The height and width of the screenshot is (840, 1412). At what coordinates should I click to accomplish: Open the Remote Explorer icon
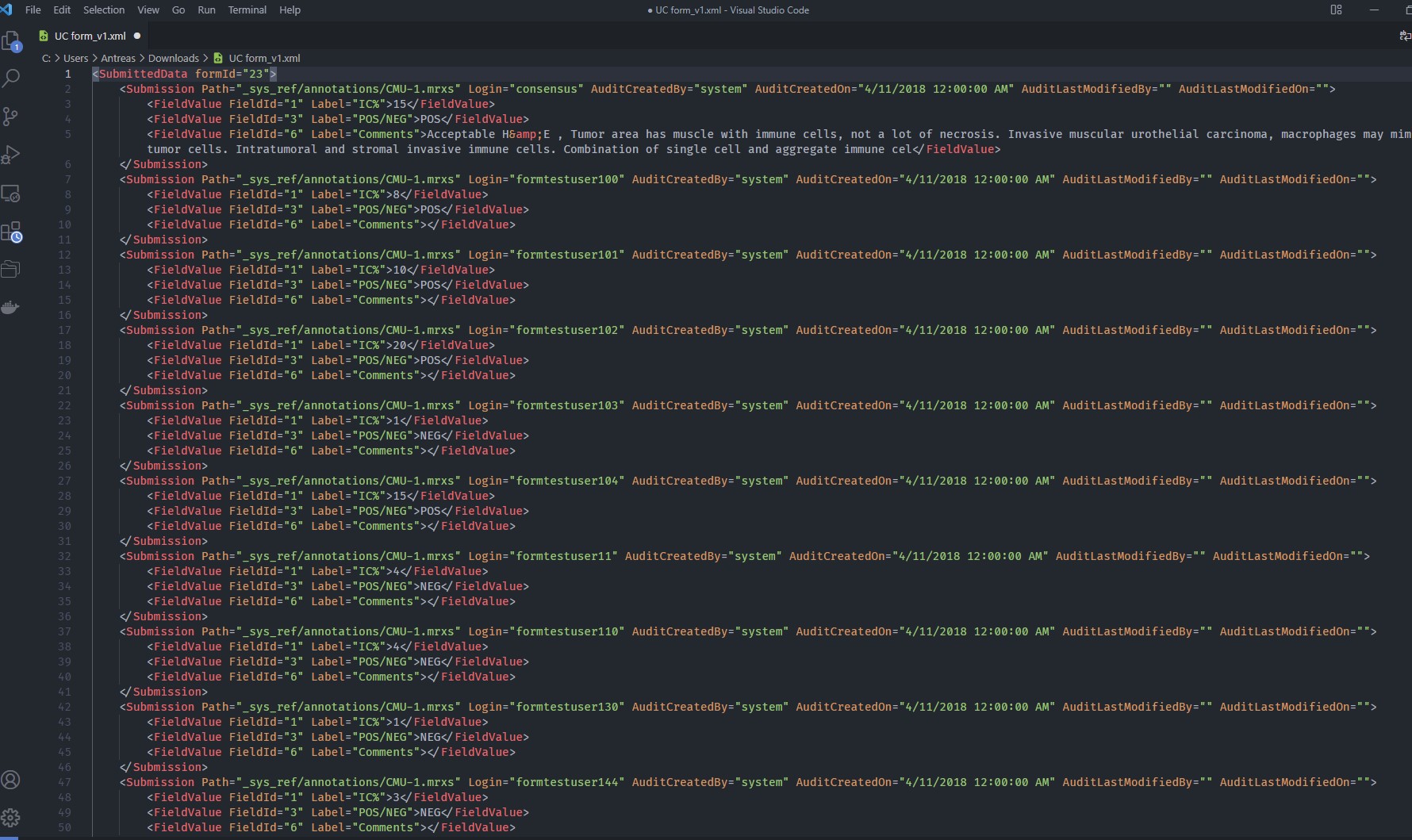click(x=11, y=194)
